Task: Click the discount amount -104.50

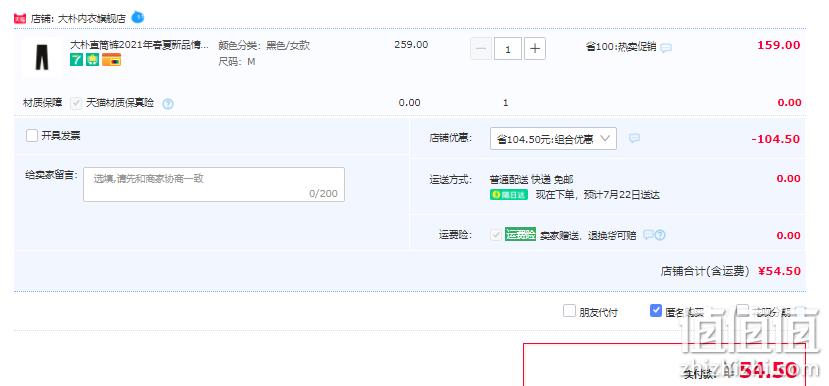Action: (776, 139)
